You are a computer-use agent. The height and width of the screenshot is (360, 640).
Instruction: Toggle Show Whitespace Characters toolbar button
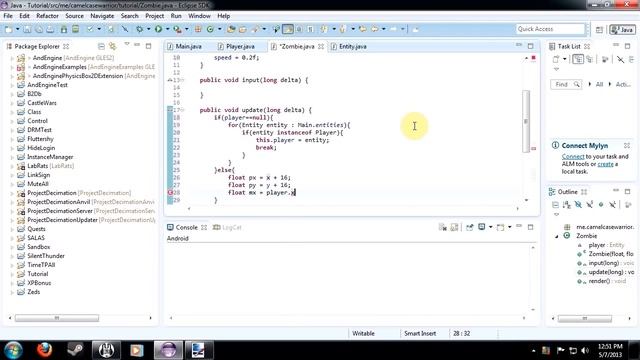pyautogui.click(x=310, y=29)
